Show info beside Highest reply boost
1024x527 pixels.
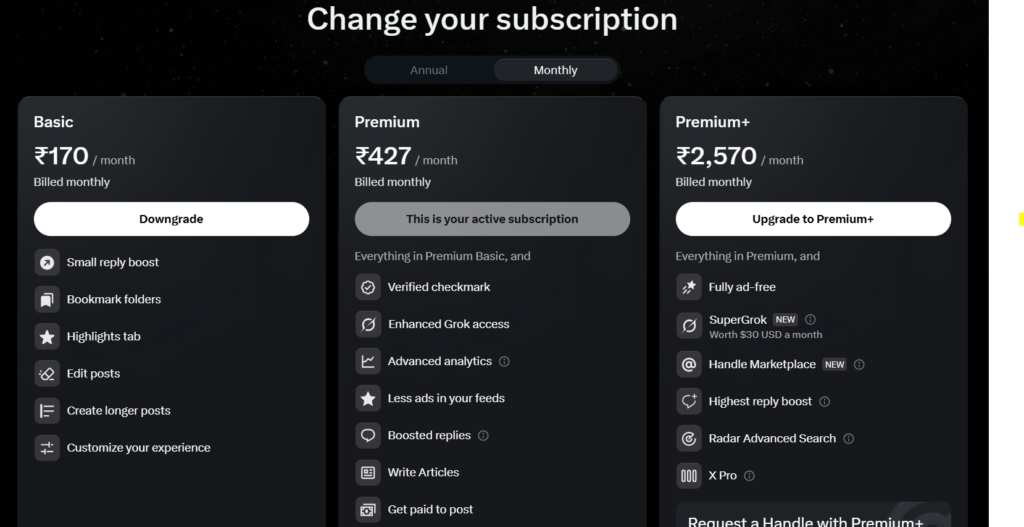pyautogui.click(x=825, y=401)
